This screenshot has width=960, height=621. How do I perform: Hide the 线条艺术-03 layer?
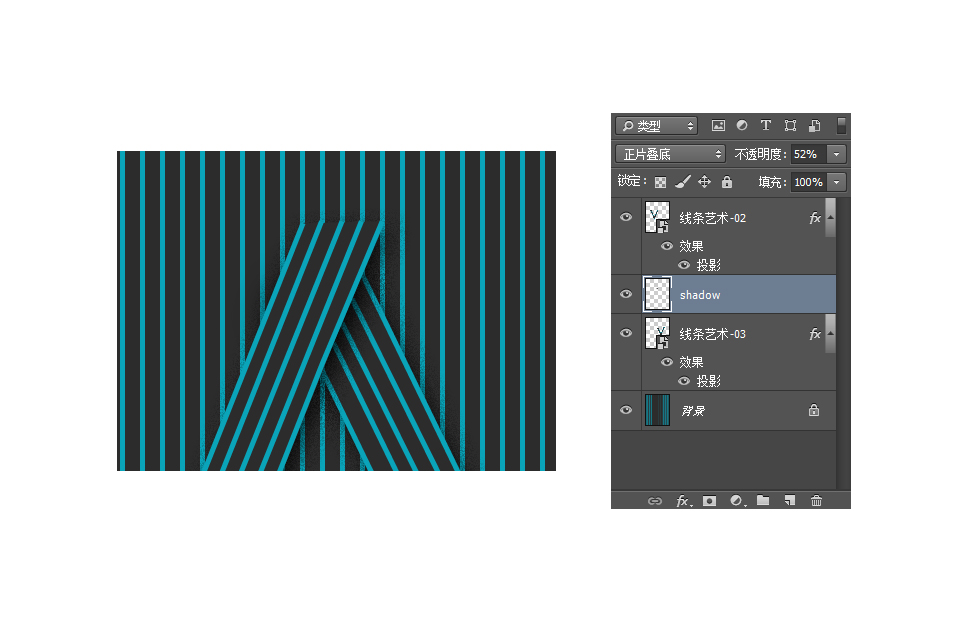[626, 333]
